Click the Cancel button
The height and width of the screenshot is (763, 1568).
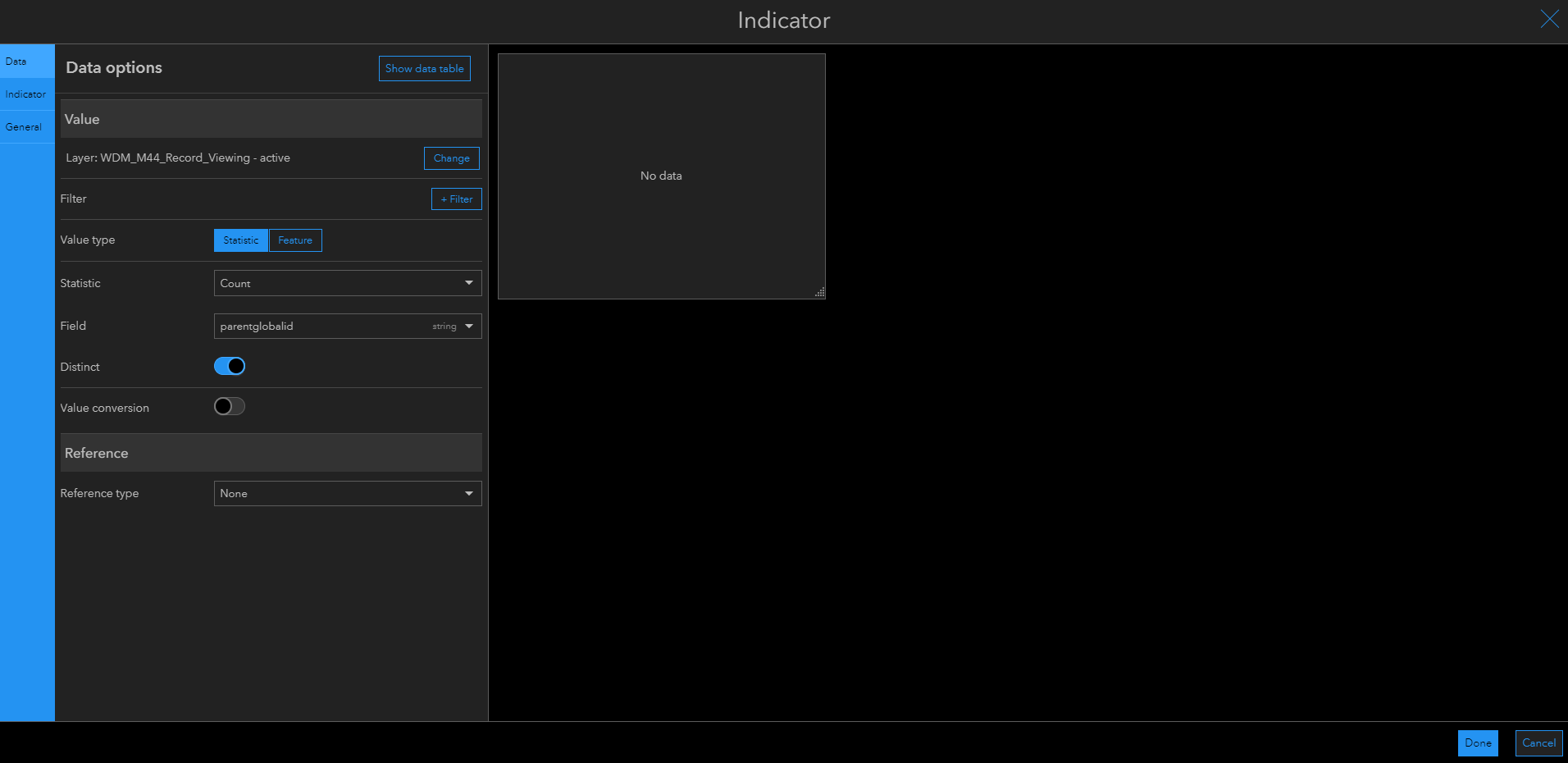pyautogui.click(x=1538, y=743)
